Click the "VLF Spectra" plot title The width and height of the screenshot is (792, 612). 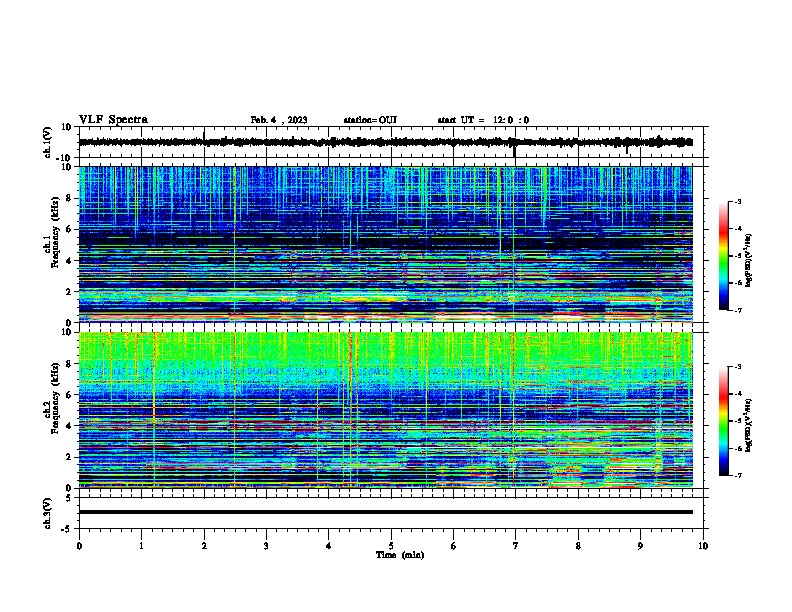113,120
